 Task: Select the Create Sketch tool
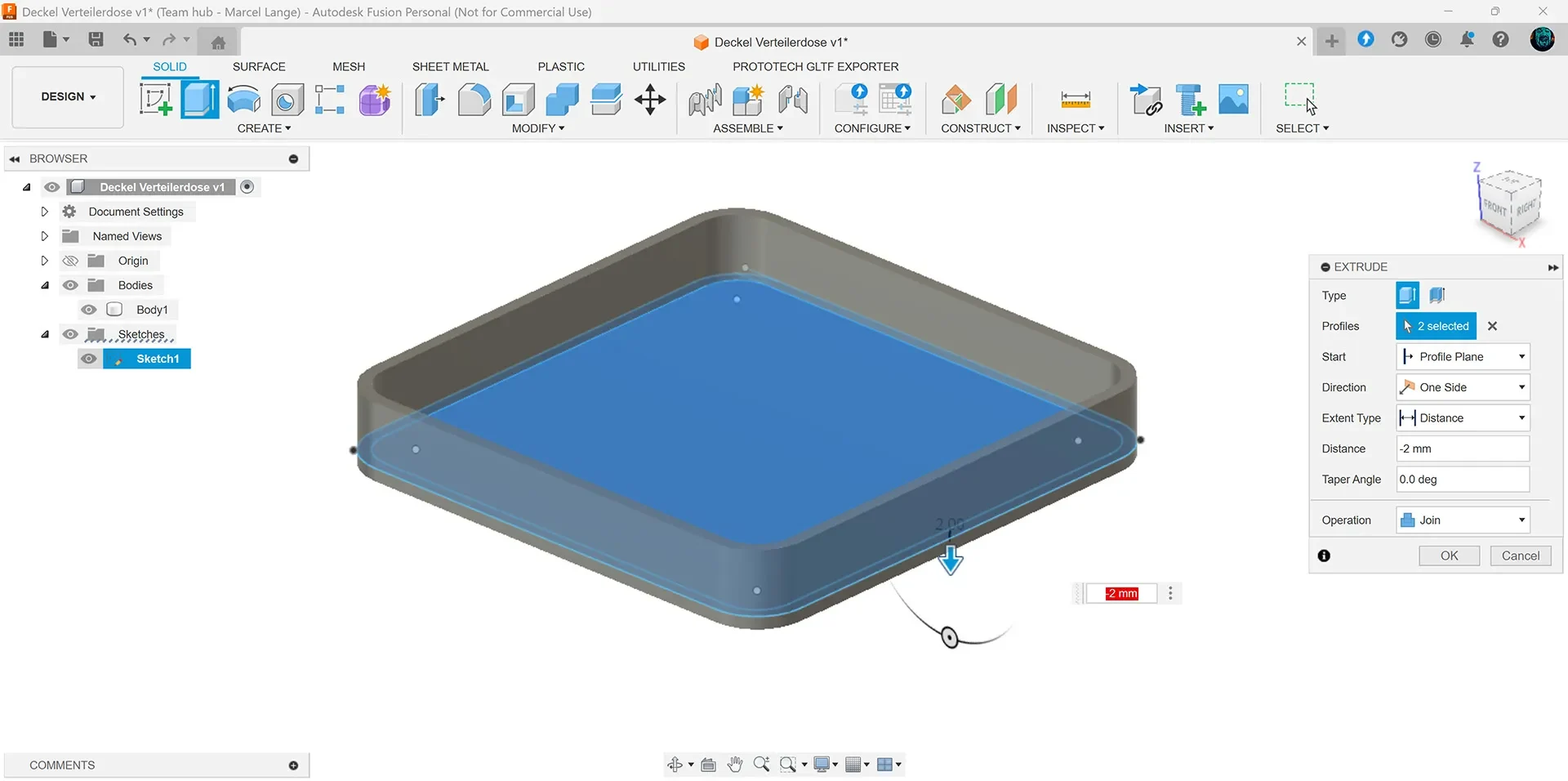[x=156, y=100]
